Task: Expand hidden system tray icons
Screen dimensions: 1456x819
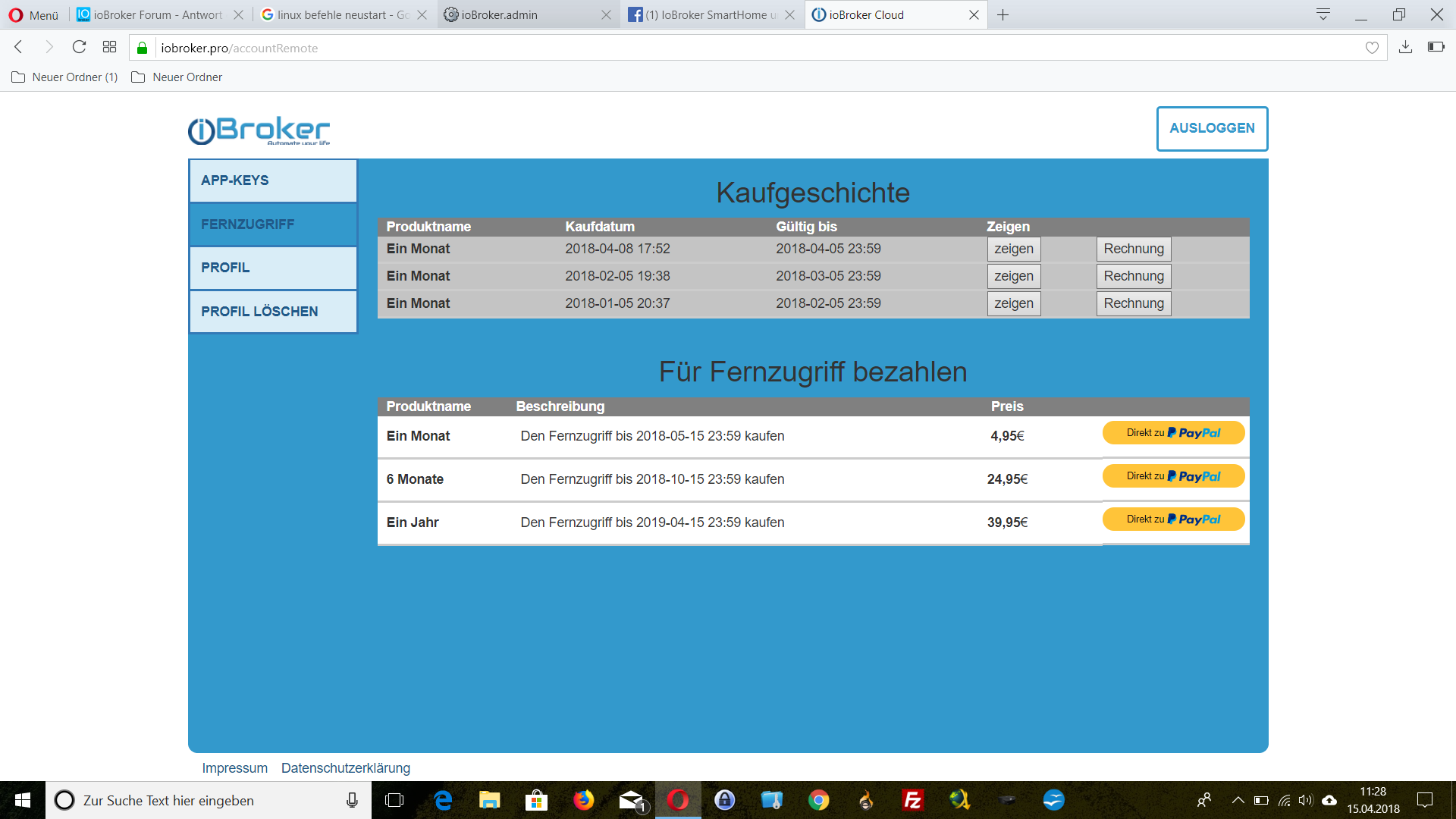Action: [x=1238, y=800]
